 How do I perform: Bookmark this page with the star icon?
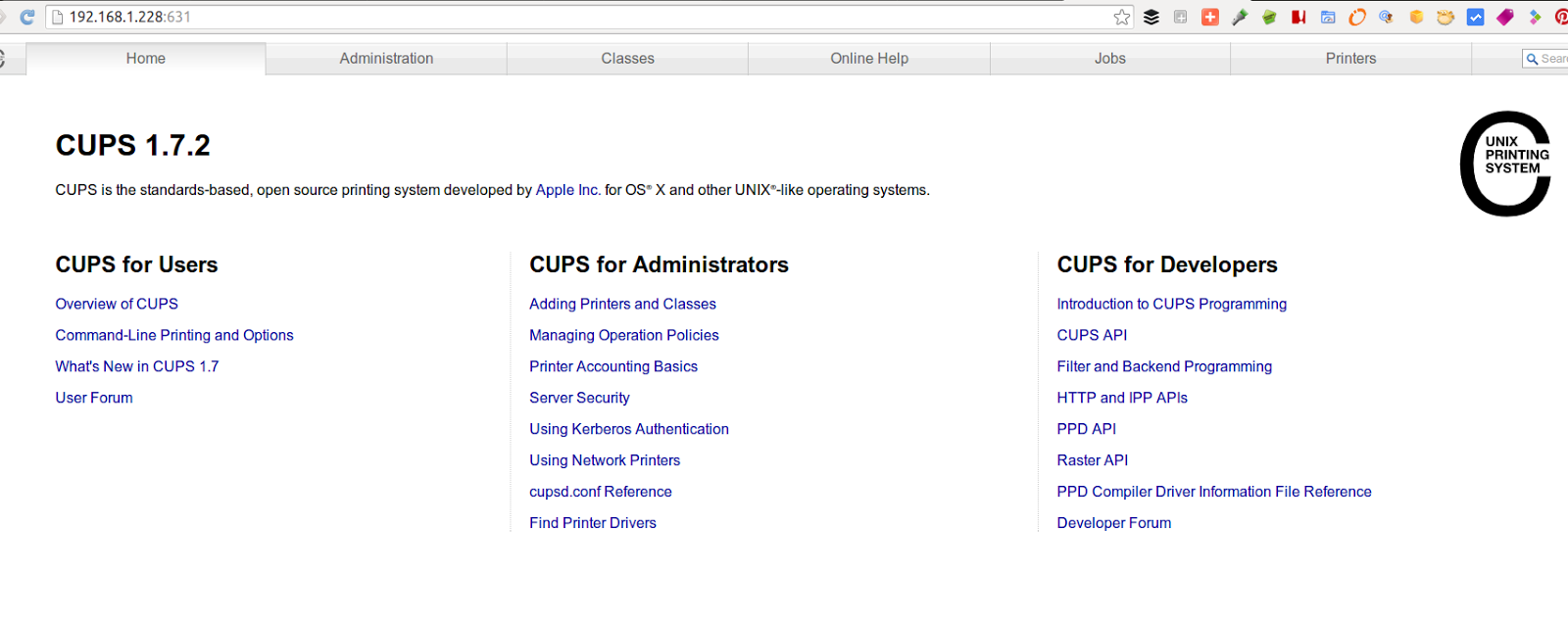[1122, 17]
